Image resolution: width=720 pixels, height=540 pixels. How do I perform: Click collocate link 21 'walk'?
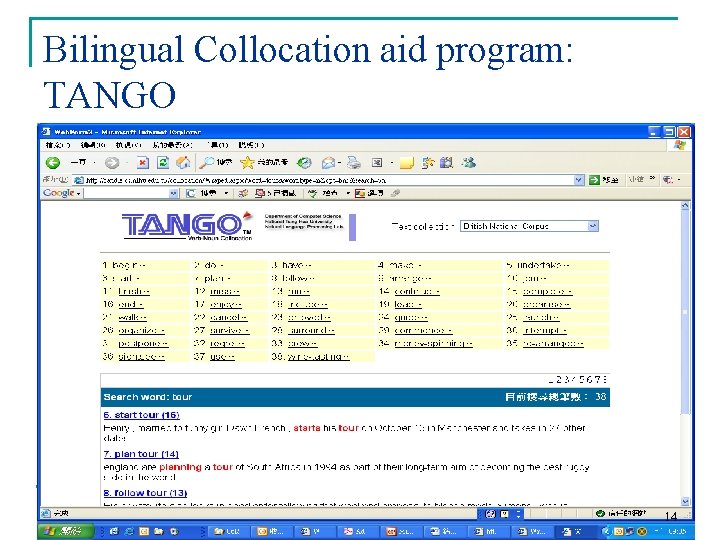coord(132,317)
